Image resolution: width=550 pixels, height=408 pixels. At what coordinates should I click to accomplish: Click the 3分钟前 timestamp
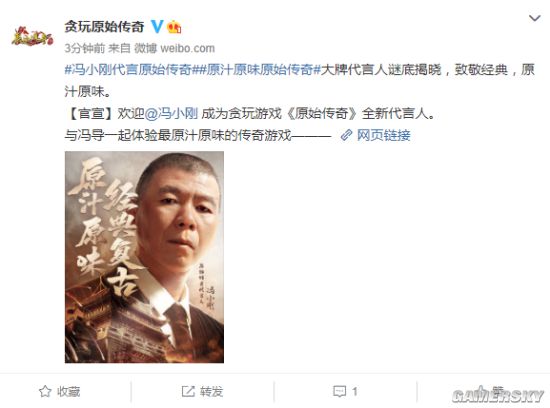pyautogui.click(x=85, y=48)
